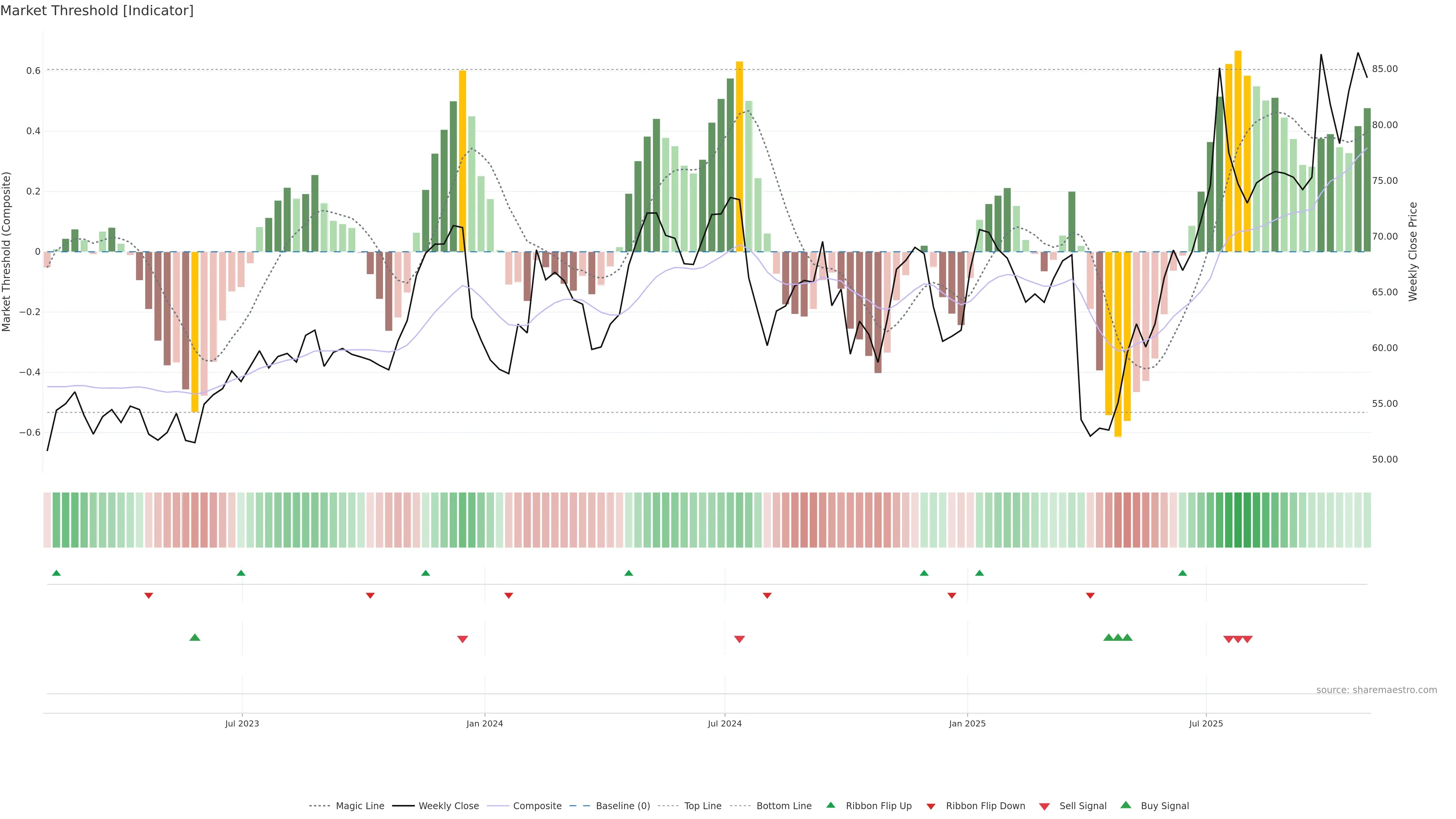Click the Baseline (0) legend entry
The image size is (1456, 819).
pos(623,805)
